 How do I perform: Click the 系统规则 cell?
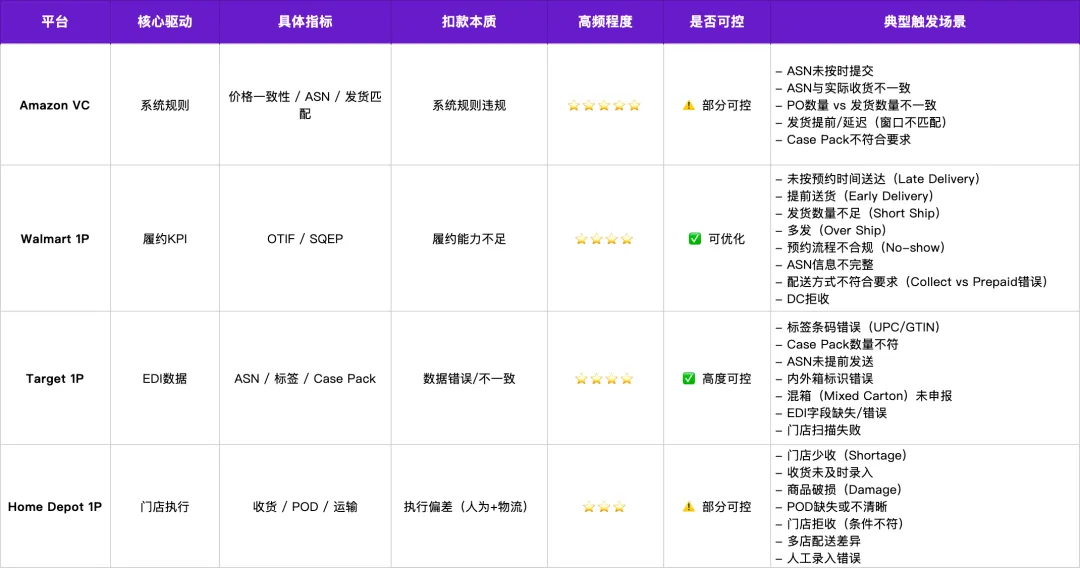coord(165,105)
